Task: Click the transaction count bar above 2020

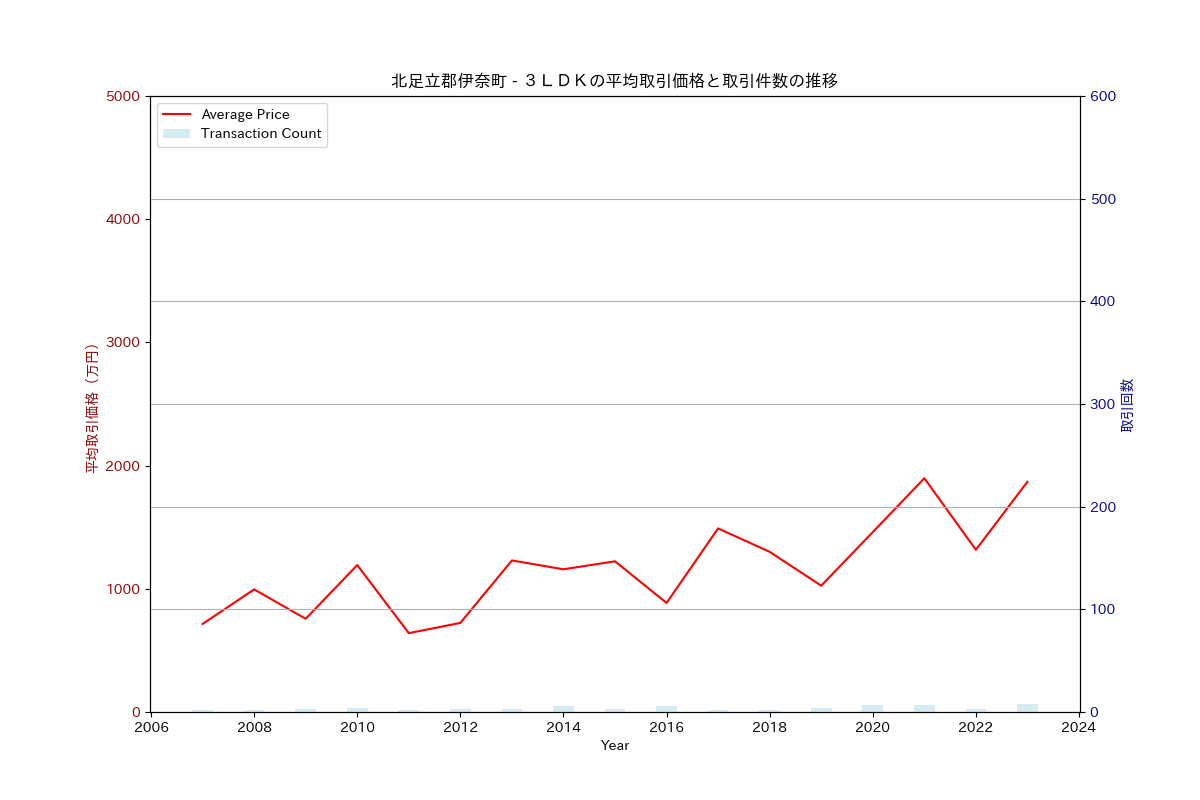Action: coord(871,707)
